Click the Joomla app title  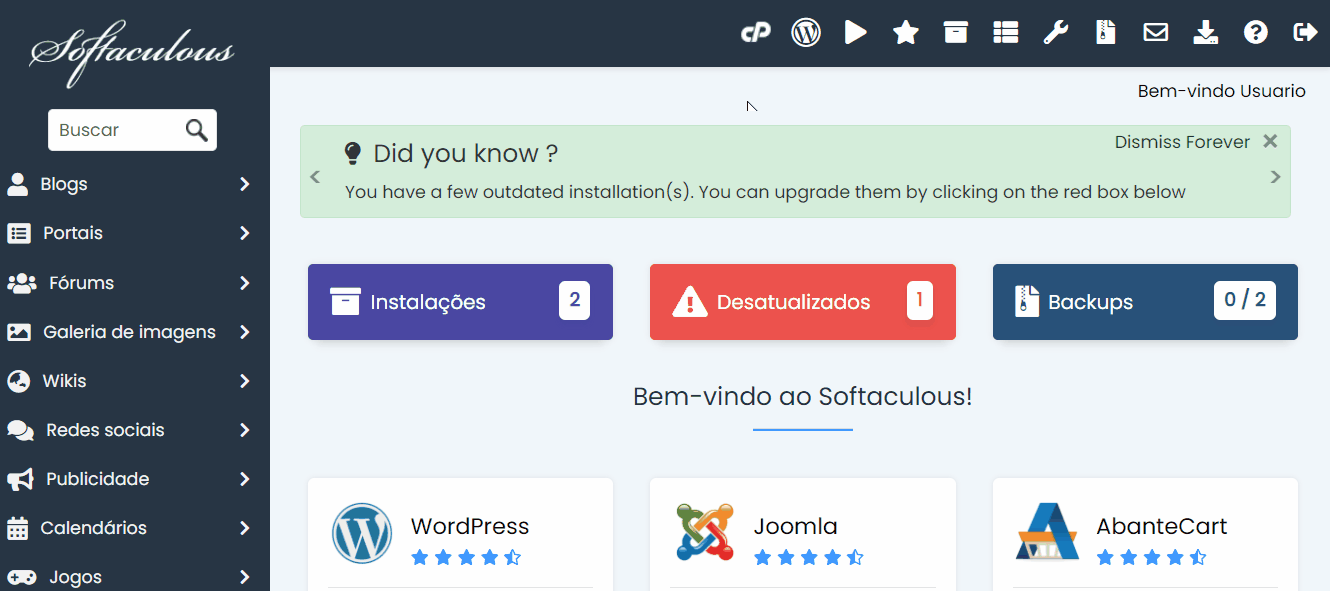(x=795, y=526)
